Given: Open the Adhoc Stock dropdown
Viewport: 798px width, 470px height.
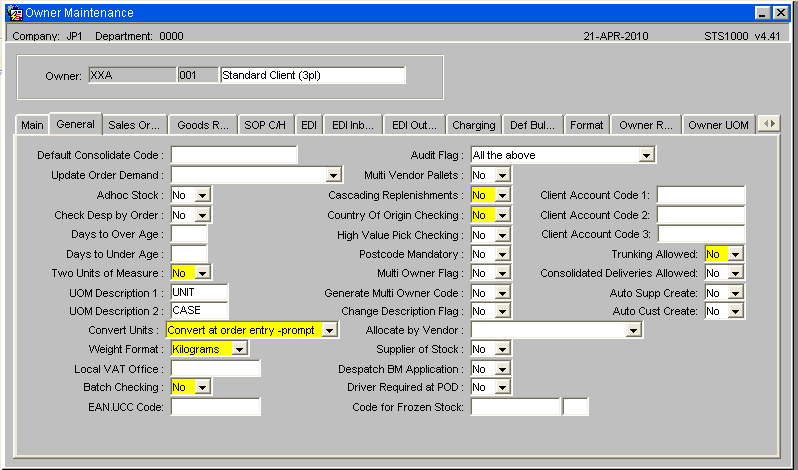Looking at the screenshot, I should pos(203,195).
